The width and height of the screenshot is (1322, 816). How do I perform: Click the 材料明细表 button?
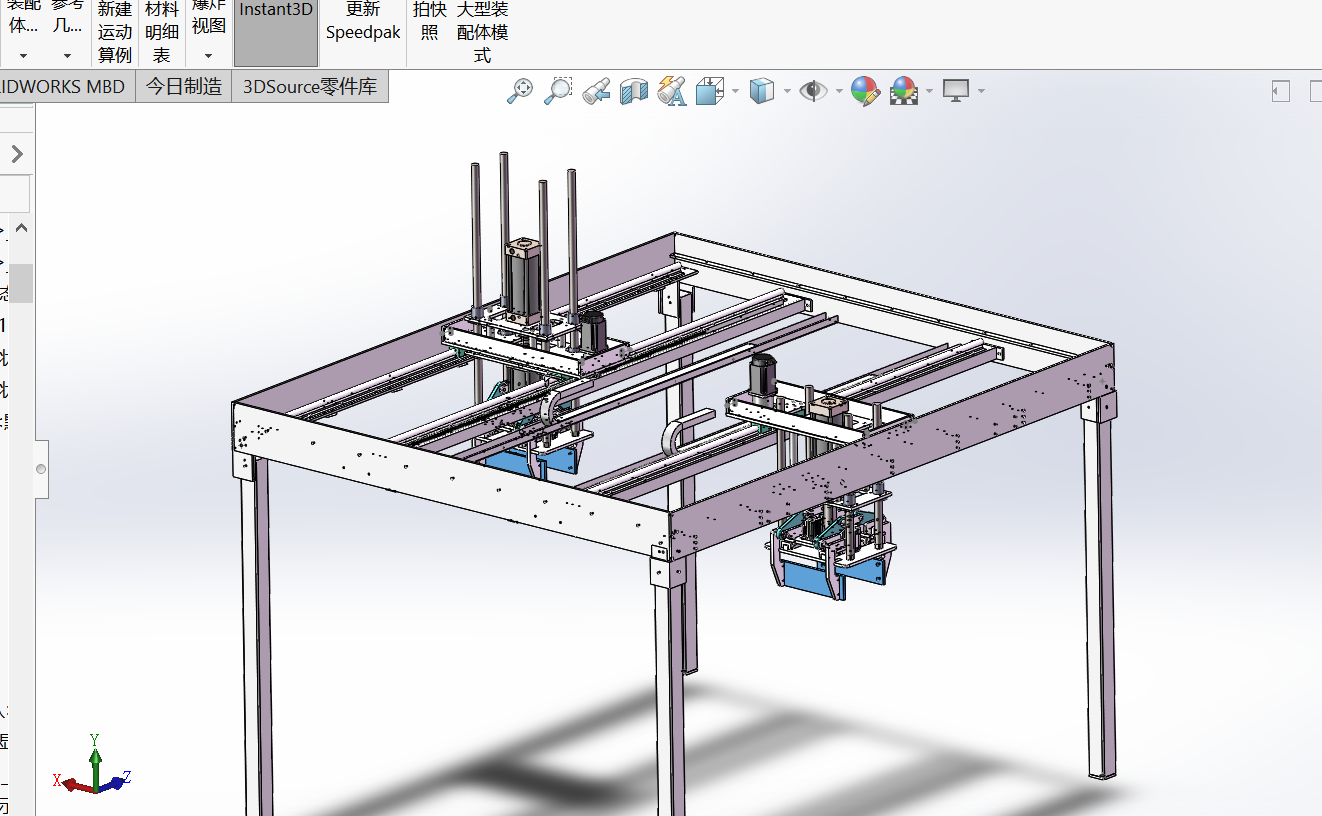[x=162, y=33]
